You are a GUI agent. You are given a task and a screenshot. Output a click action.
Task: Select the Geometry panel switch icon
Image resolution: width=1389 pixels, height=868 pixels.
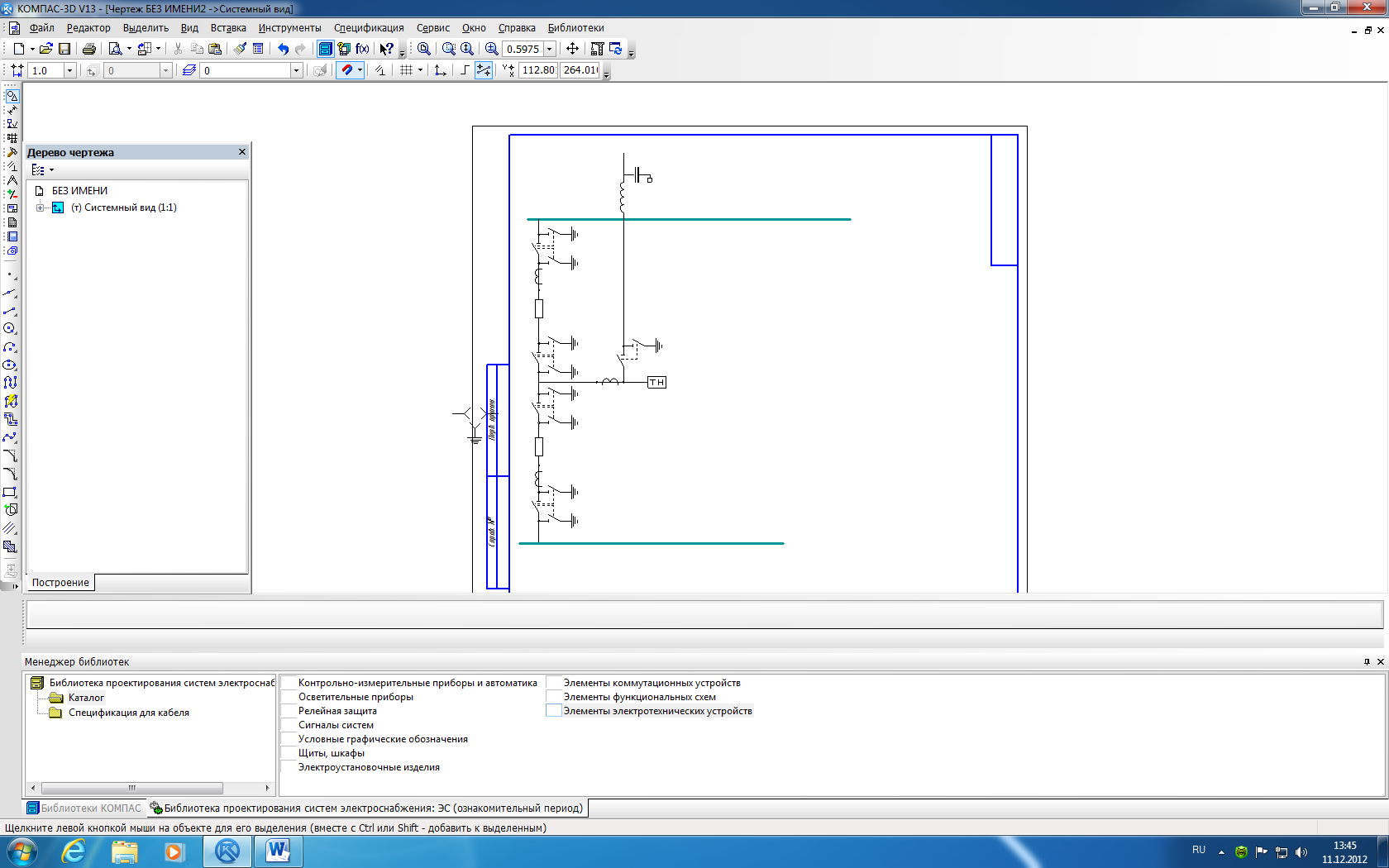click(x=12, y=96)
